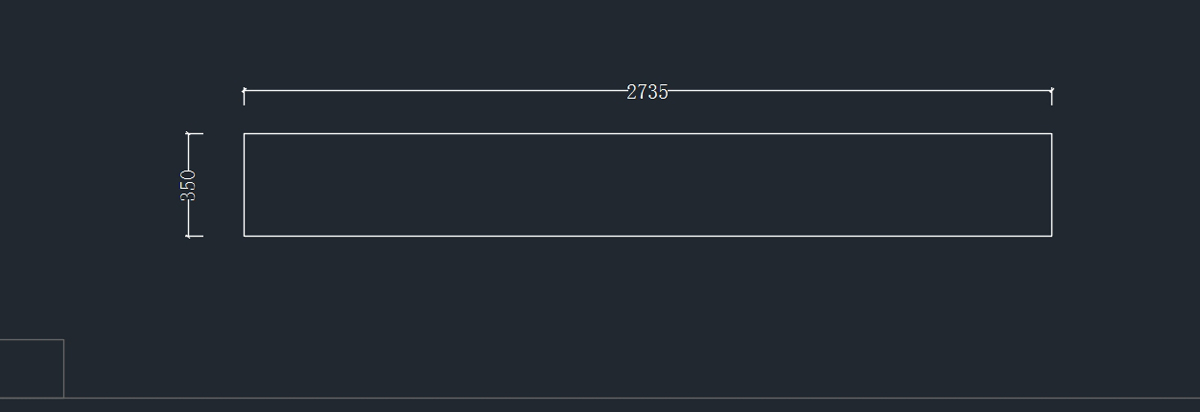1200x412 pixels.
Task: Click bottom tick of the 350 dimension
Action: coord(194,236)
